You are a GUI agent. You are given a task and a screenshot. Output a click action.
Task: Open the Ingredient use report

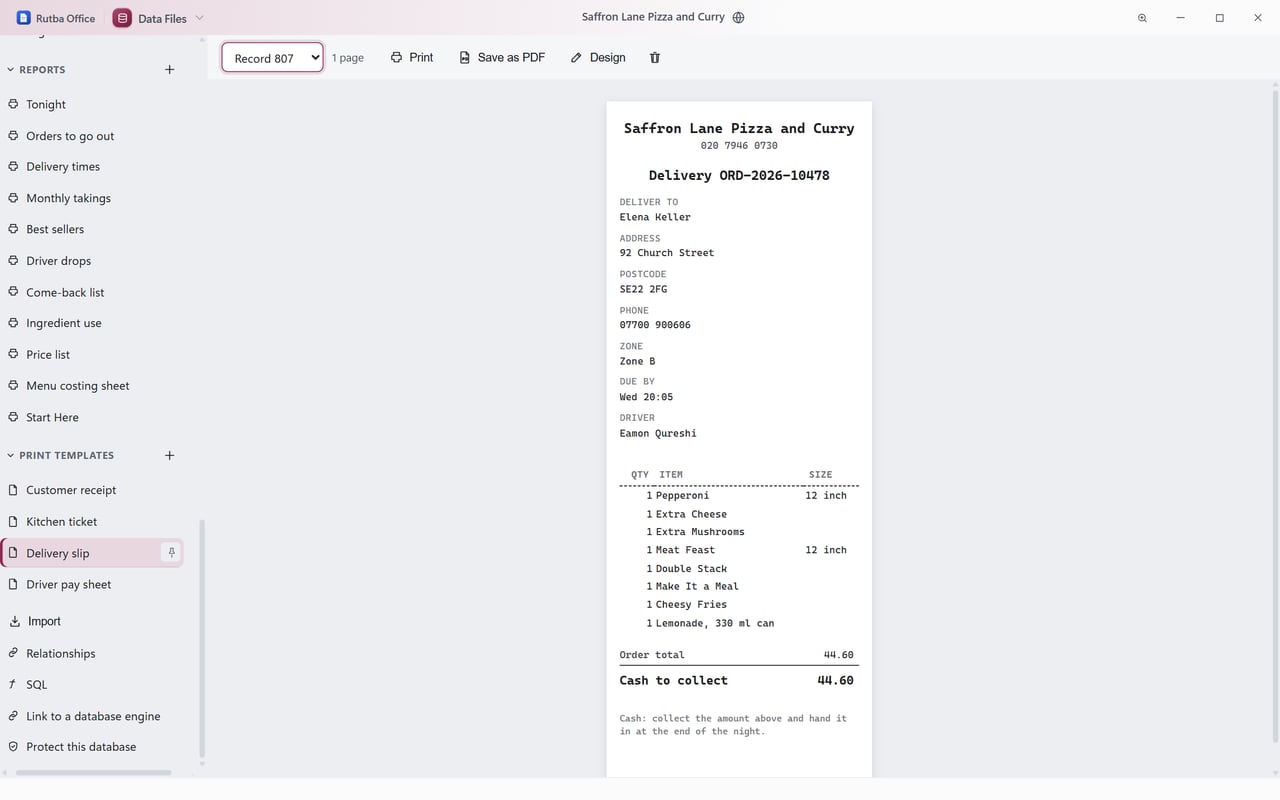[92, 323]
